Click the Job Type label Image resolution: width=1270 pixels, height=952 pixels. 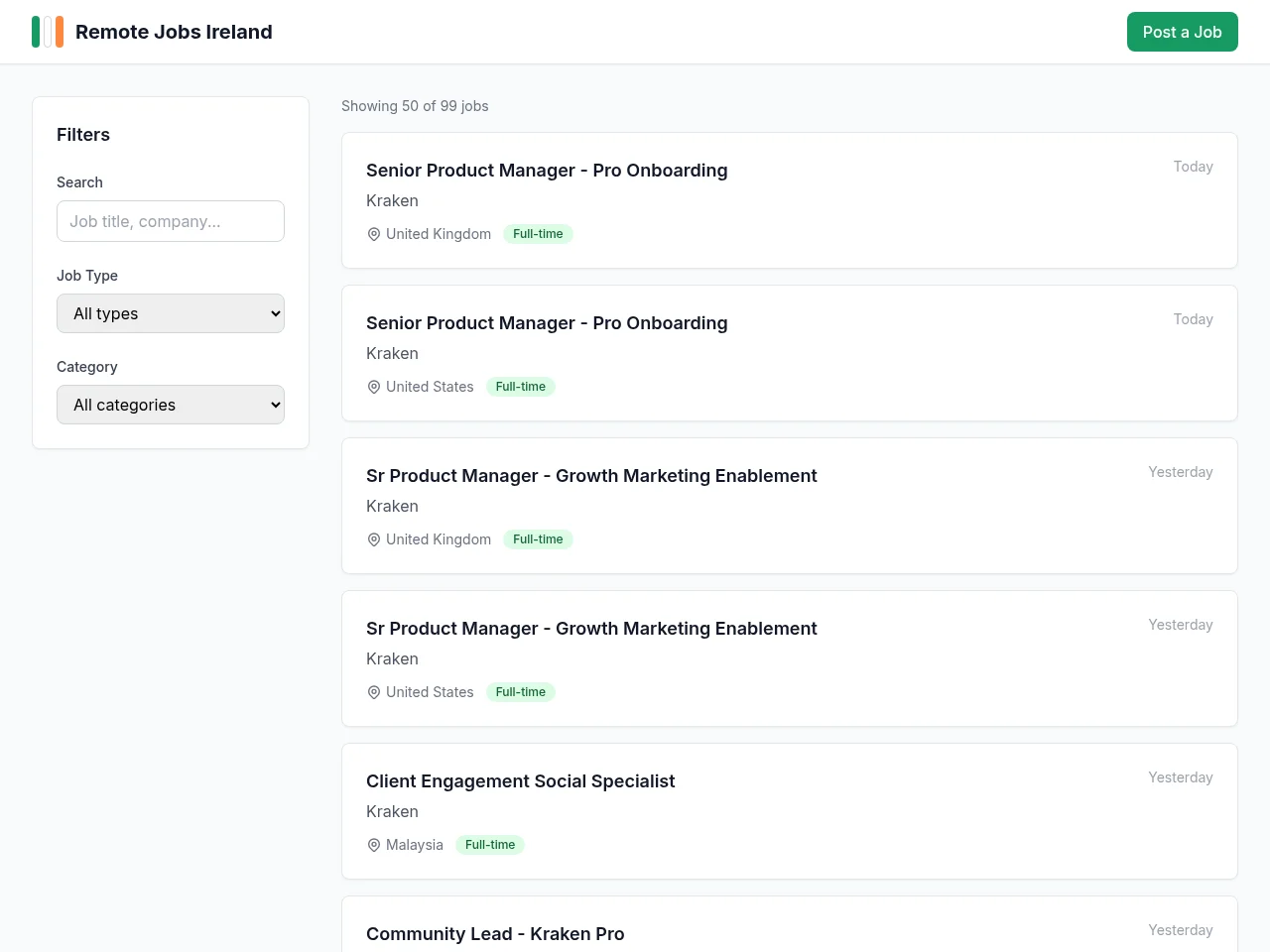87,276
